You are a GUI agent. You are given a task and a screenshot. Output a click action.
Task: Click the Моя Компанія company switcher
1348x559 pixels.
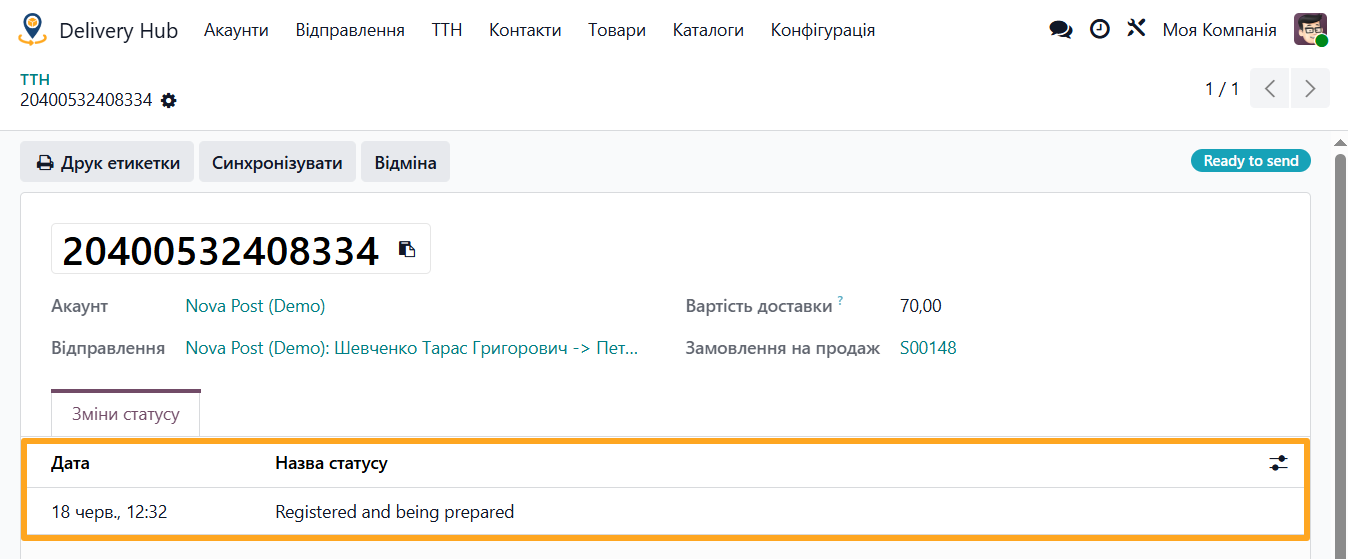1219,30
